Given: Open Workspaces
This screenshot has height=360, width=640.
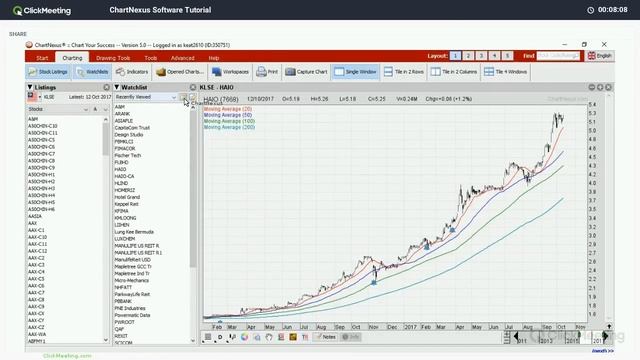Looking at the screenshot, I should [x=230, y=72].
